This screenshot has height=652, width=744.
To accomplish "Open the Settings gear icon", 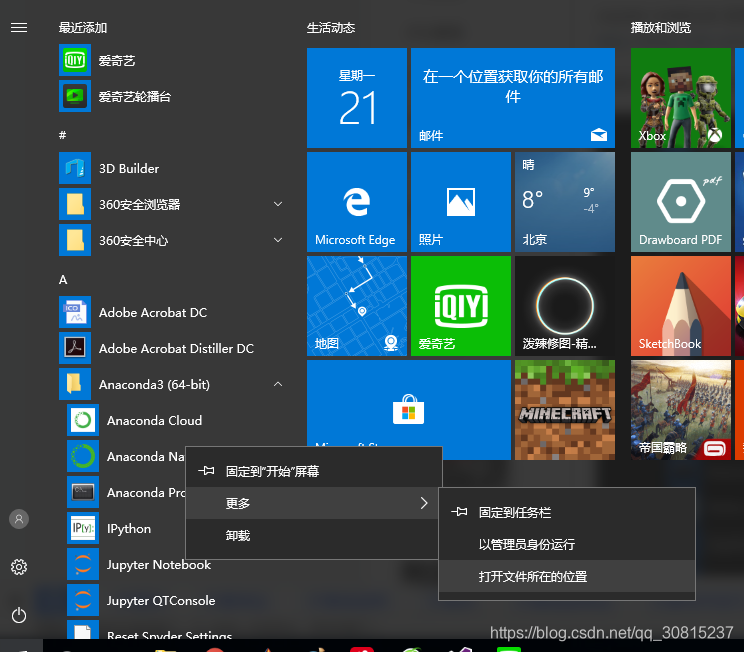I will [x=19, y=567].
